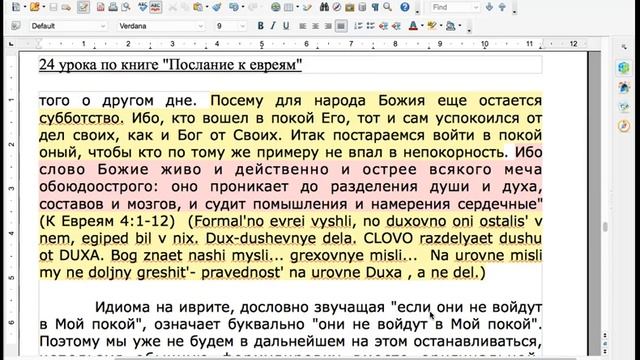640x360 pixels.
Task: Click the Data Sources icon
Action: point(362,7)
